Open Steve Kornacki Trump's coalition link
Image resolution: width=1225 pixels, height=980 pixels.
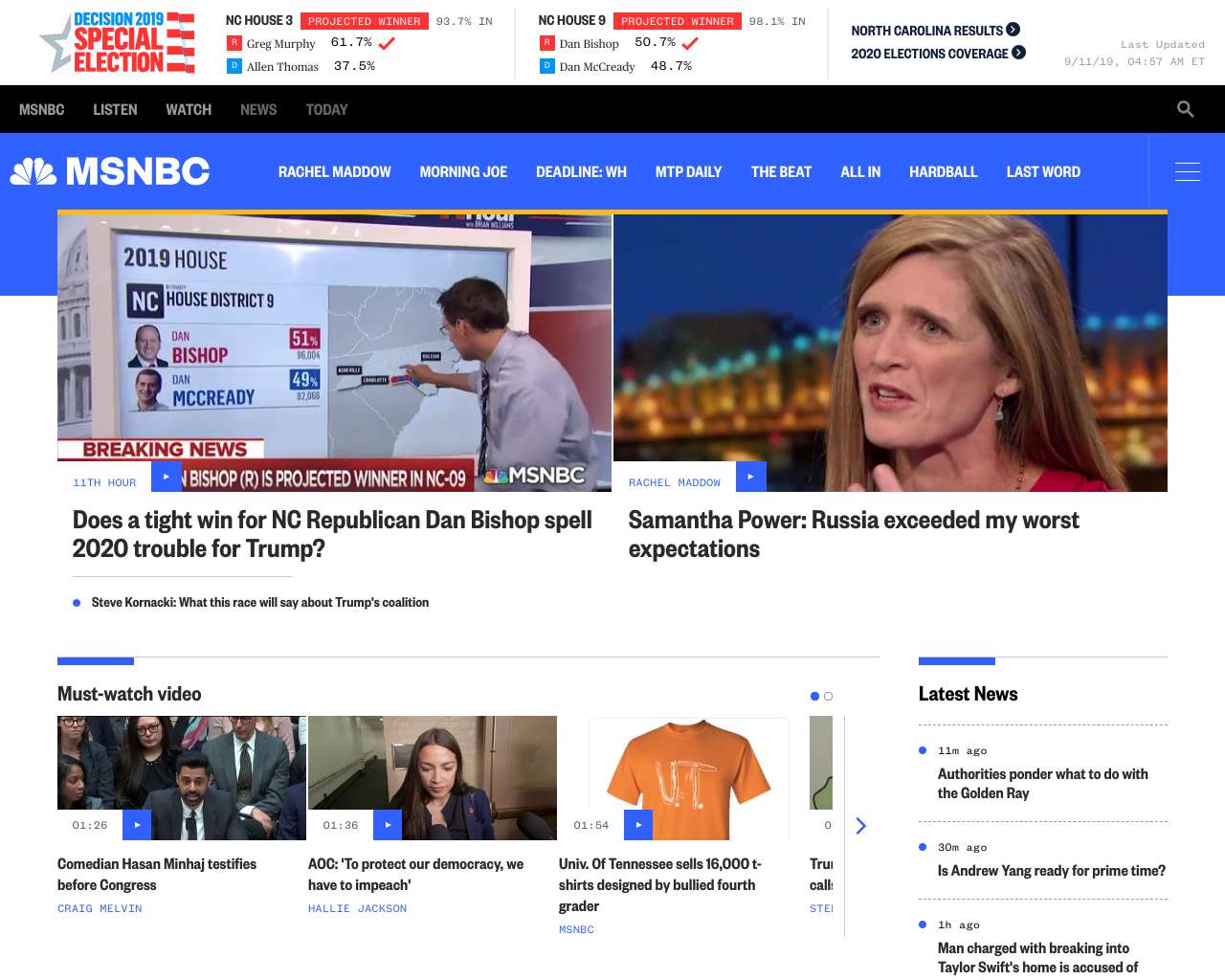260,602
